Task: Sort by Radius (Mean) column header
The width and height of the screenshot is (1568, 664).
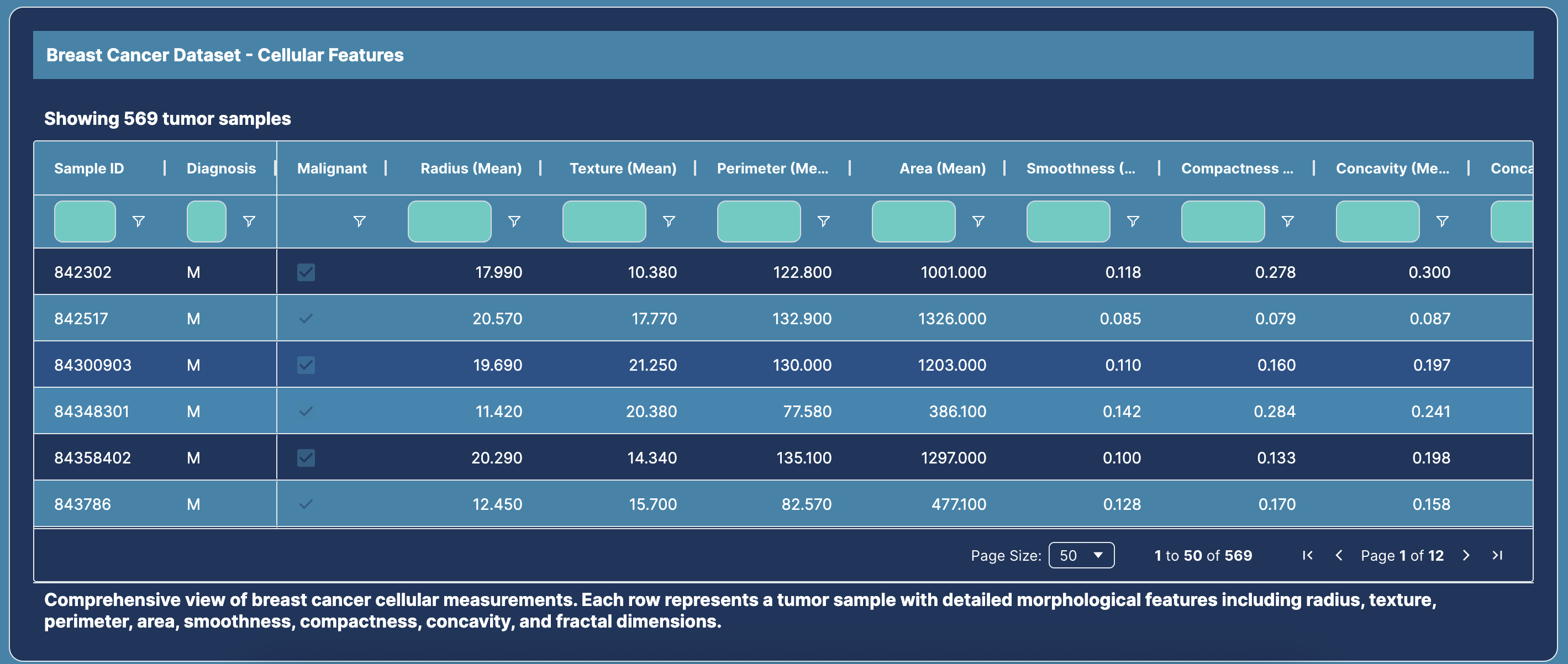Action: [x=471, y=168]
